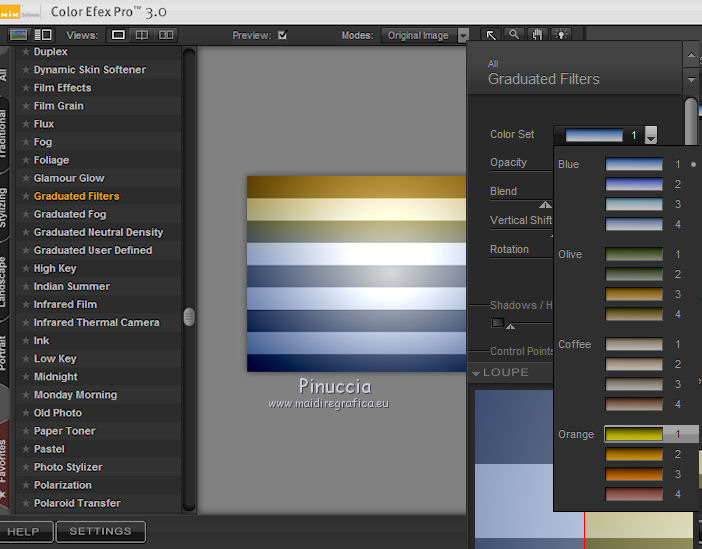Click the HELP button
Screen dimensions: 702x549
point(25,532)
